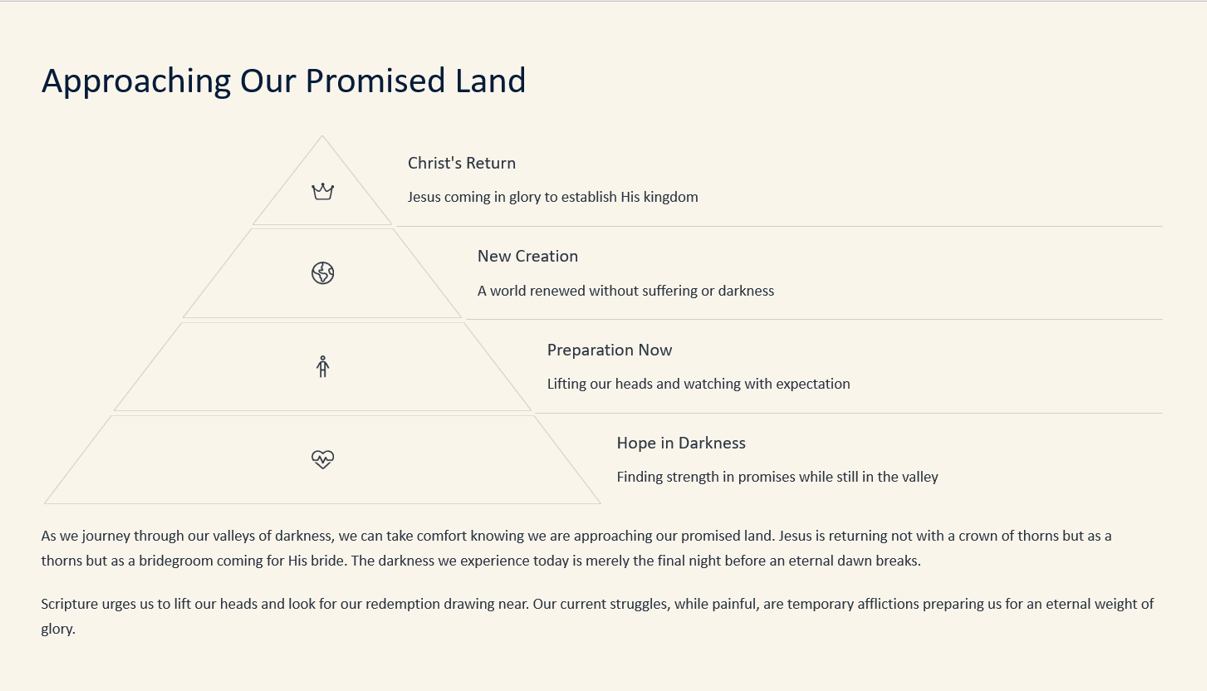Select 'Lifting our heads and watching with expectation'
This screenshot has width=1207, height=691.
pos(698,384)
